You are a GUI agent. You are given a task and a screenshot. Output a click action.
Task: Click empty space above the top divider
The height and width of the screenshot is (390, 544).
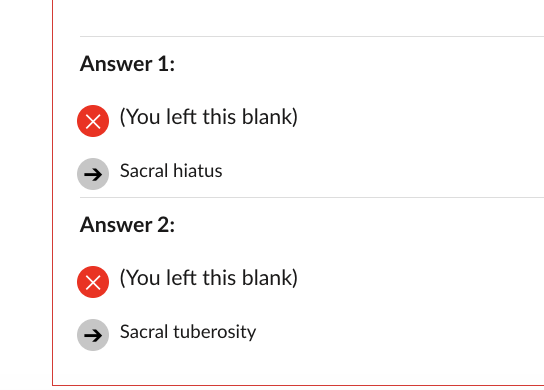point(298,17)
